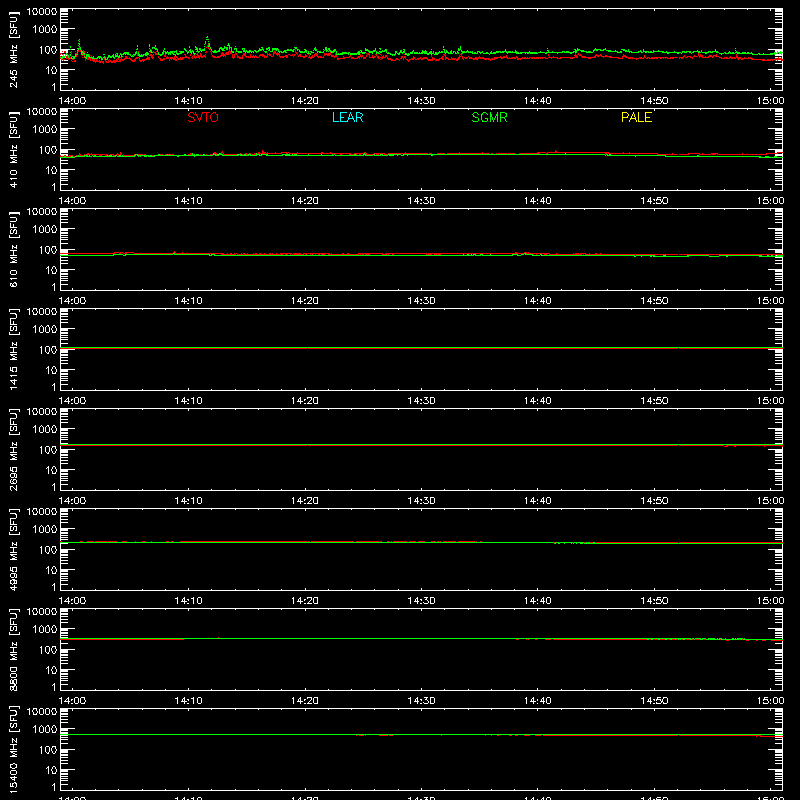Viewport: 800px width, 800px height.
Task: Click 14:10 time label below 245 MHz plot
Action: (188, 101)
